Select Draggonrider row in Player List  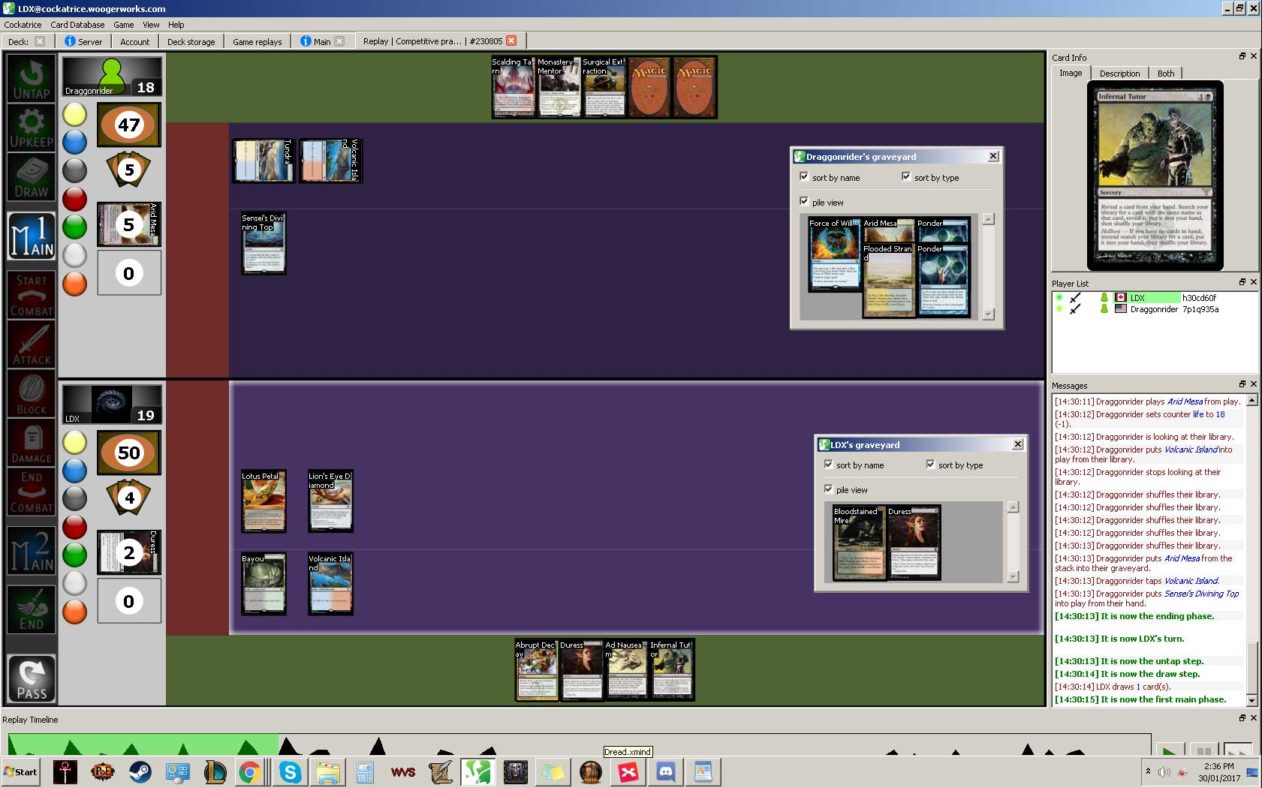(1154, 309)
